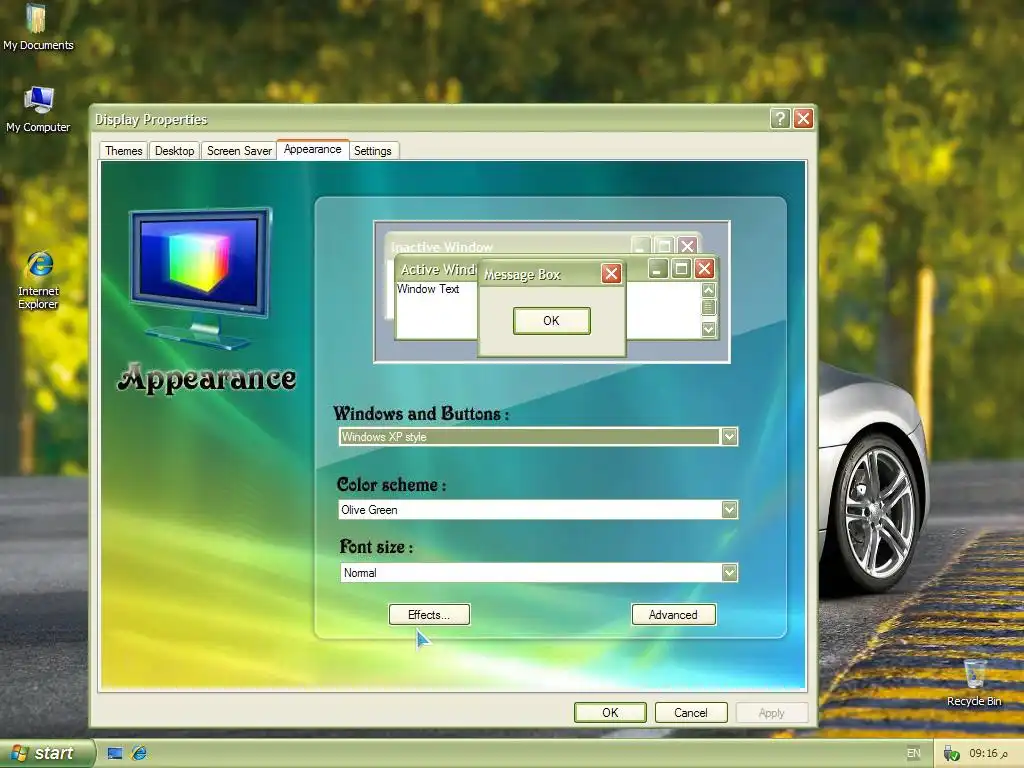
Task: Open the My Documents desktop icon
Action: point(38,27)
